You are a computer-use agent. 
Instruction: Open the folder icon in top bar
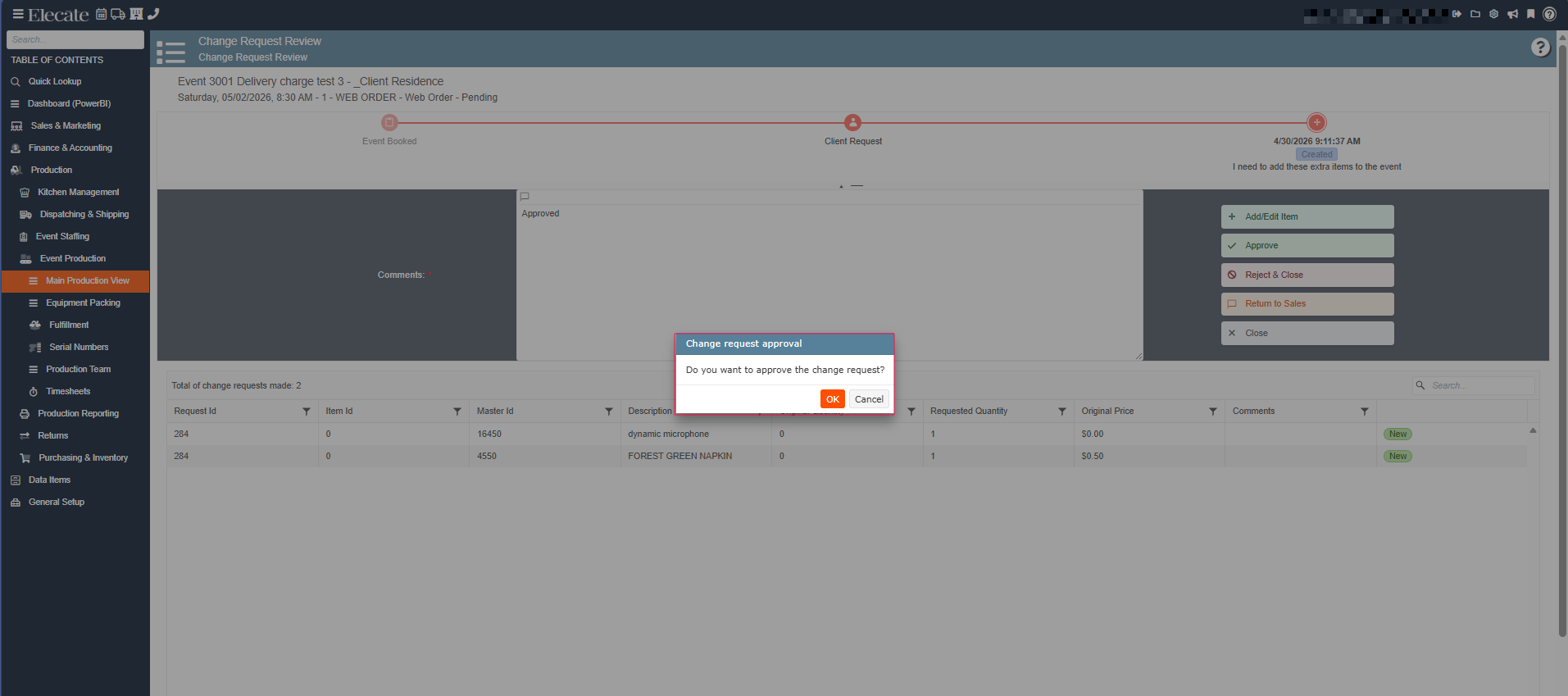[1475, 14]
